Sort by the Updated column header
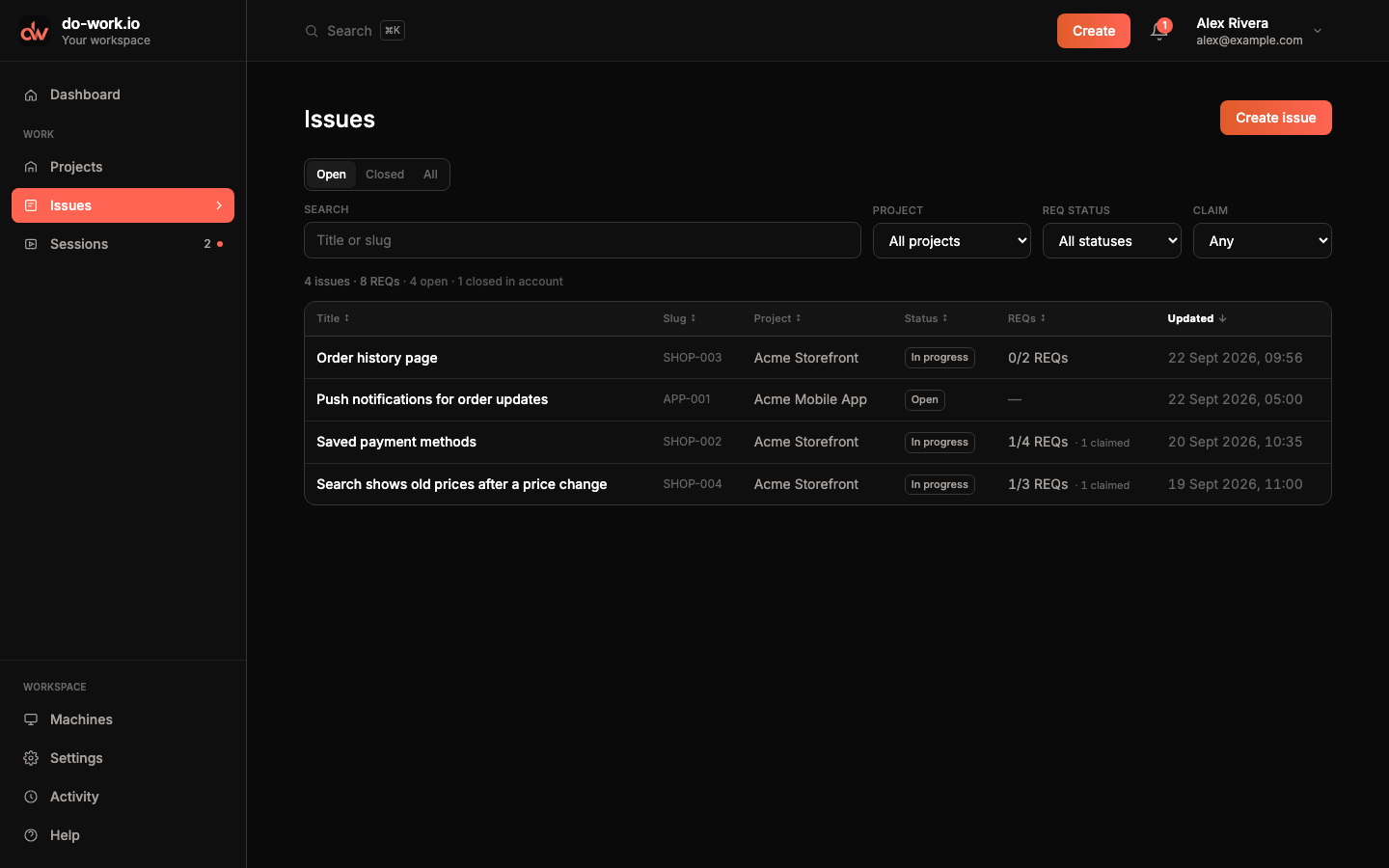 (1197, 318)
